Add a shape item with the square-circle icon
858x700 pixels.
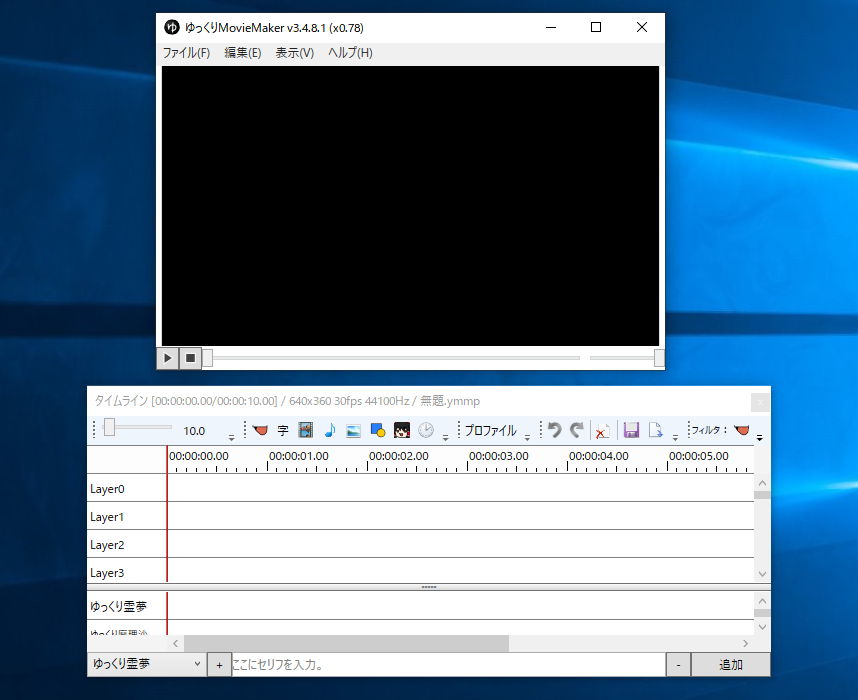[x=378, y=430]
